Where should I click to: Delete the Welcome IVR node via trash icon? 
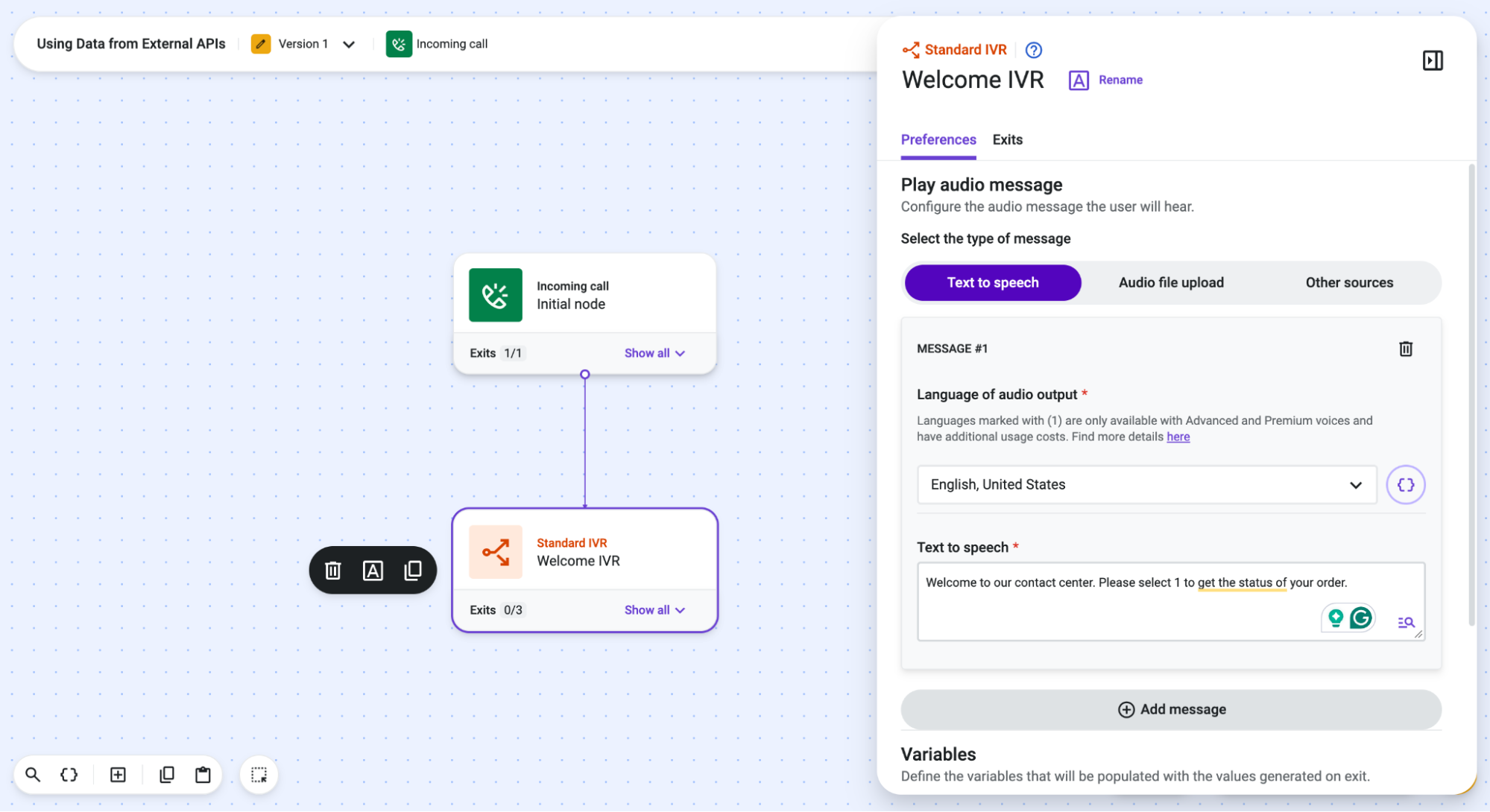coord(333,571)
